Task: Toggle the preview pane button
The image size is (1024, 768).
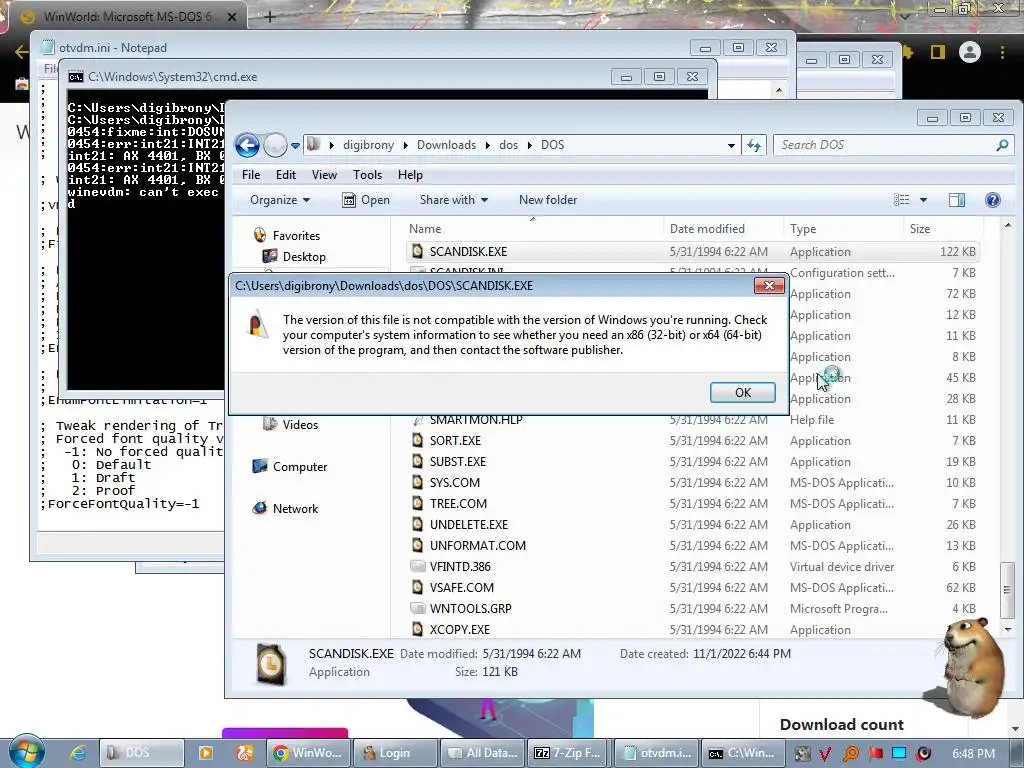Action: pyautogui.click(x=957, y=200)
